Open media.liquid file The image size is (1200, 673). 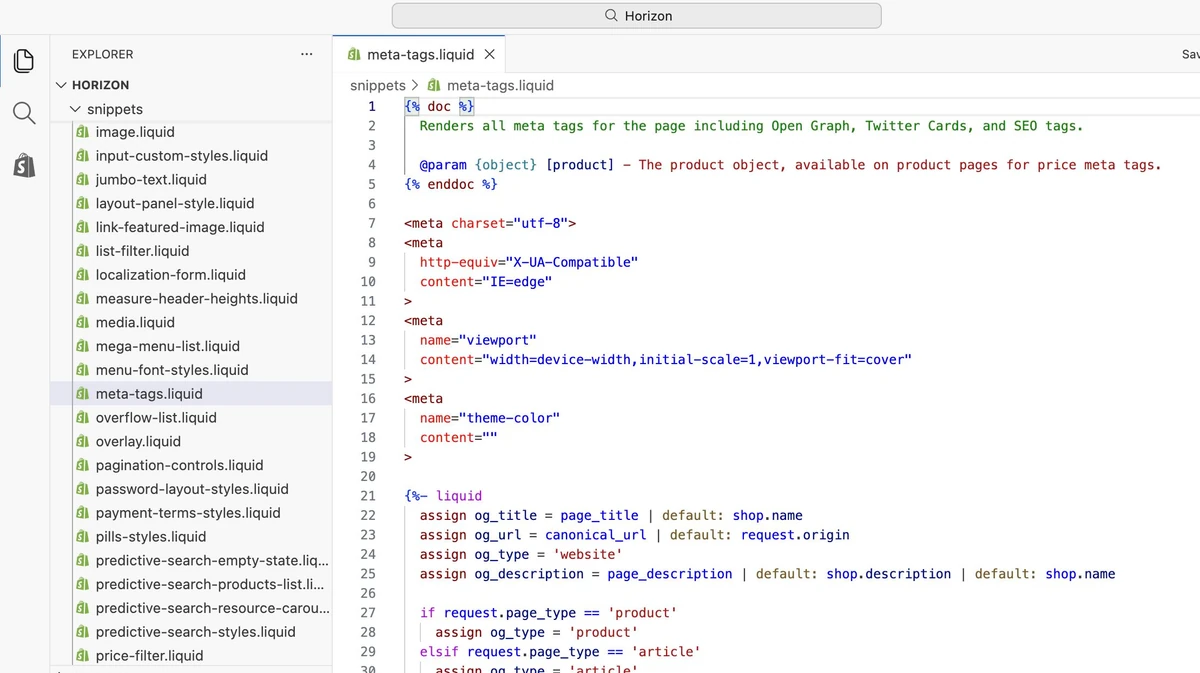[135, 322]
